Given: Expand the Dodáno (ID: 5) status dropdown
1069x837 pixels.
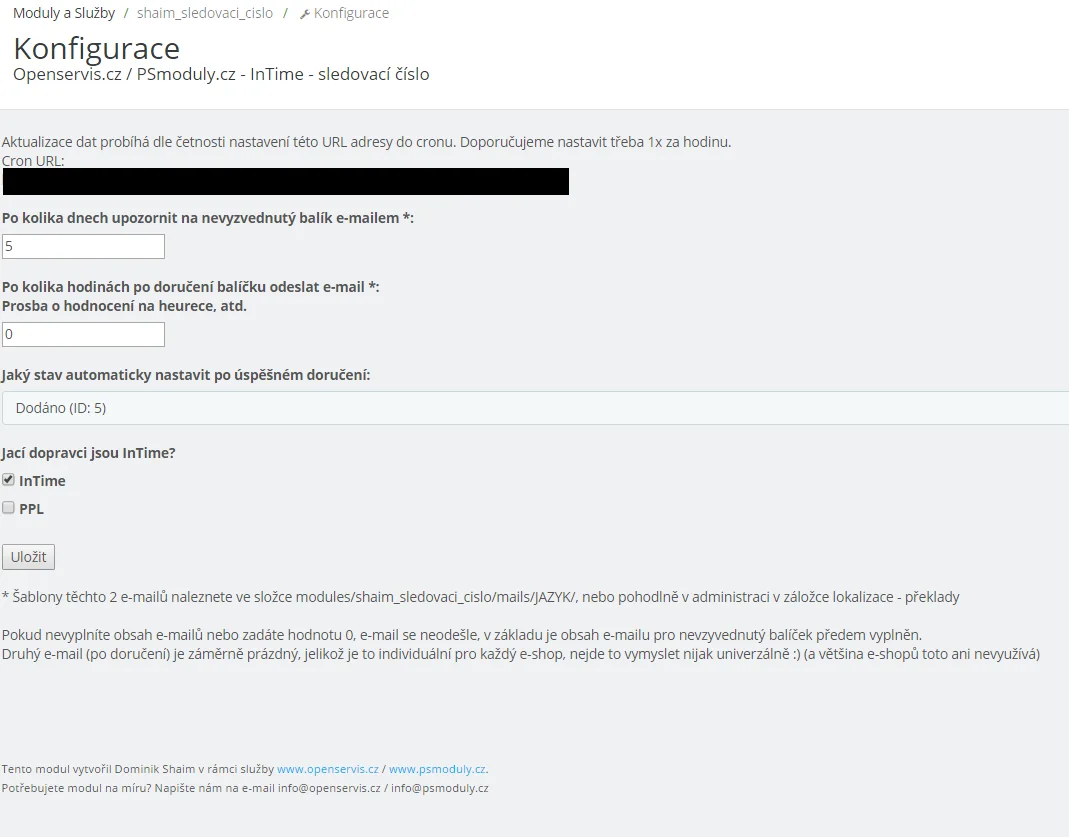Looking at the screenshot, I should [535, 408].
